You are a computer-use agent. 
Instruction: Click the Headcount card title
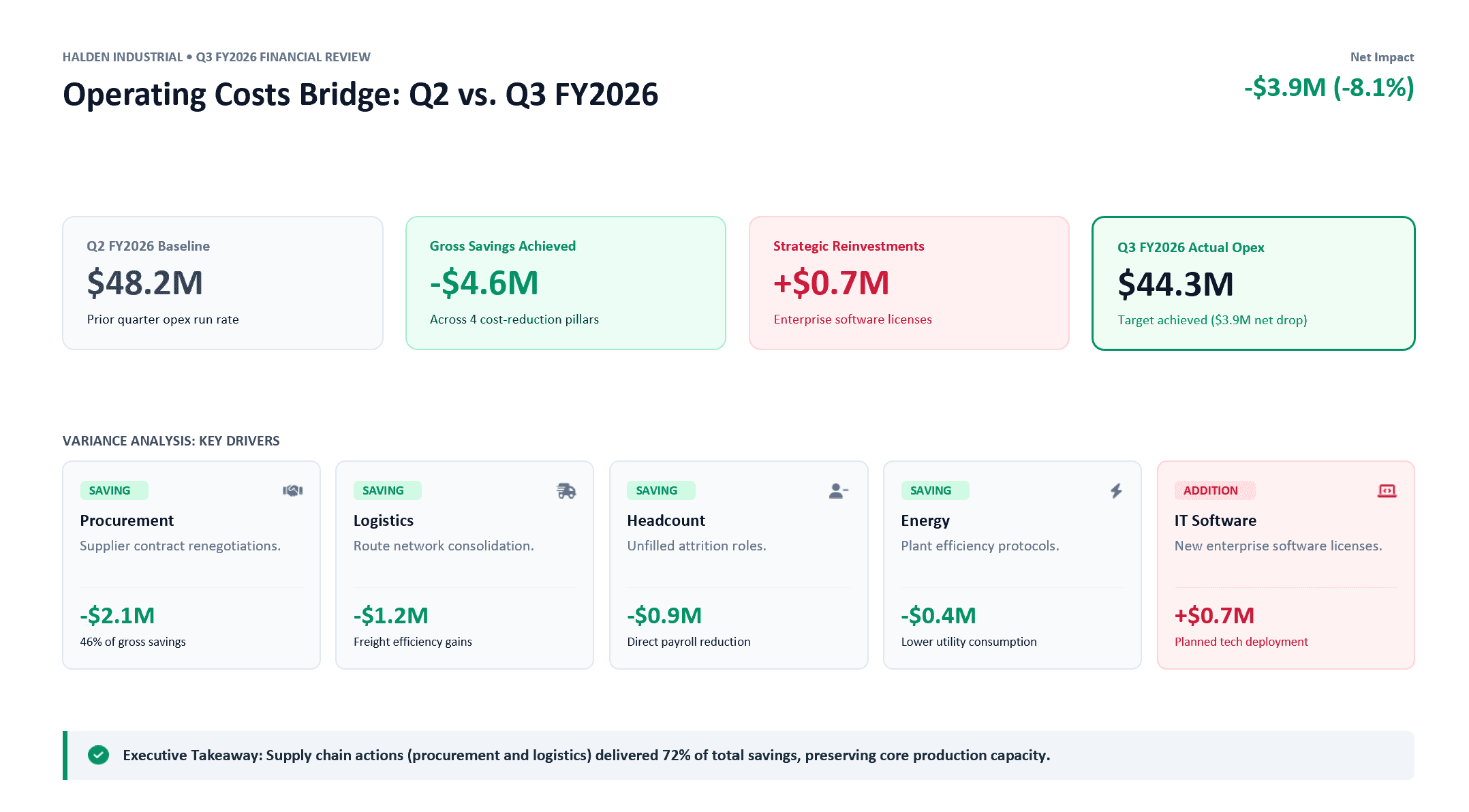coord(666,520)
